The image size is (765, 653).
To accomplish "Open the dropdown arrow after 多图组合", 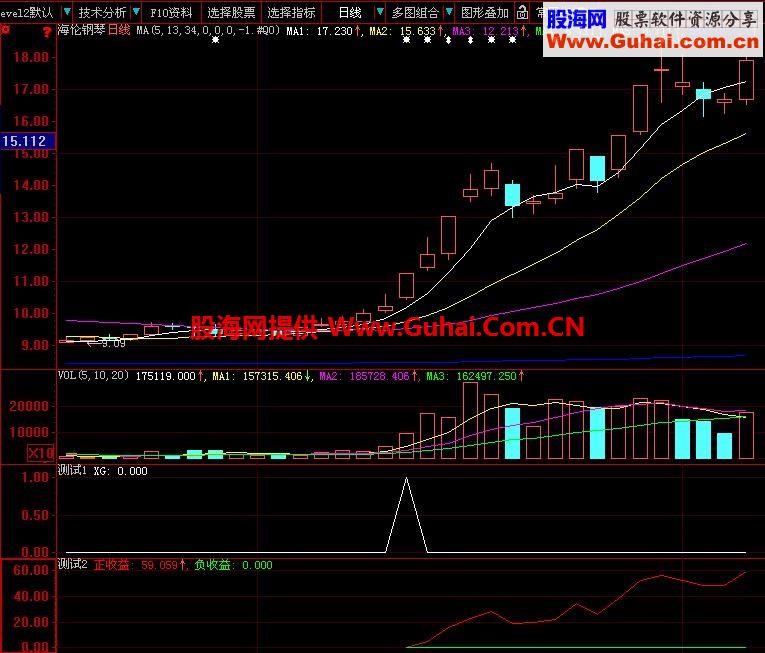I will [449, 12].
